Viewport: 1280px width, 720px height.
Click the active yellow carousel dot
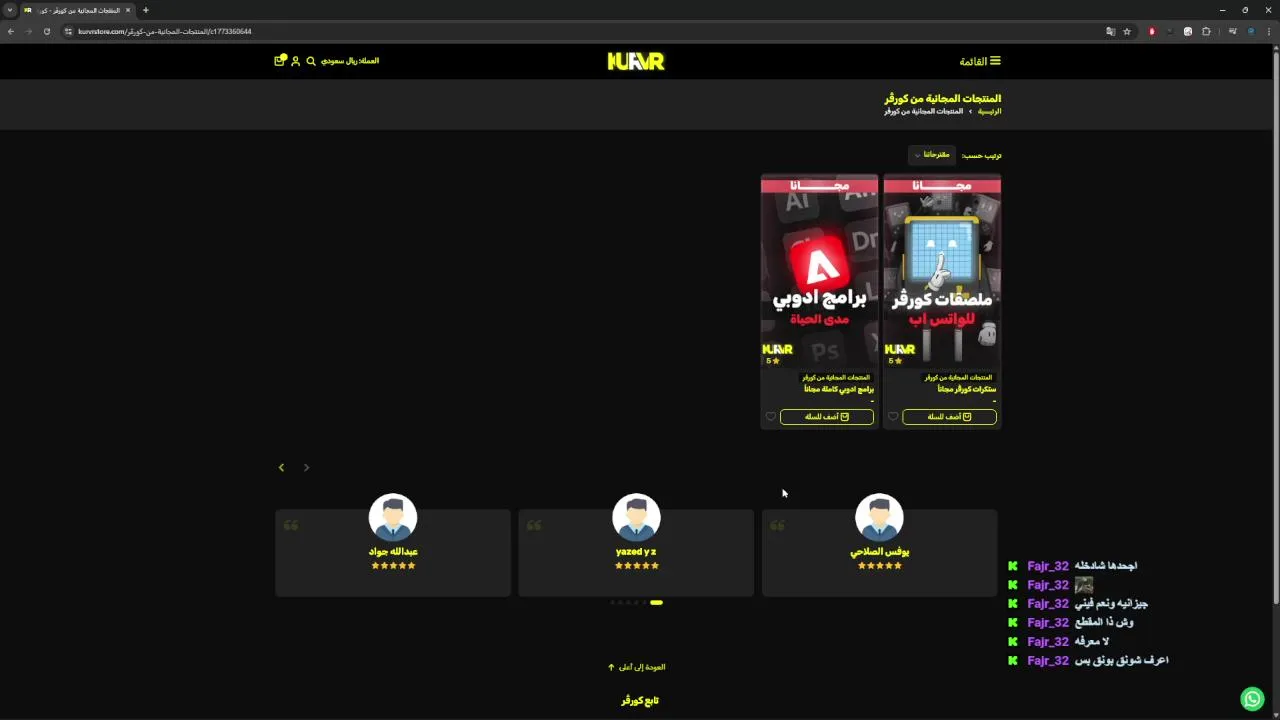pos(656,602)
